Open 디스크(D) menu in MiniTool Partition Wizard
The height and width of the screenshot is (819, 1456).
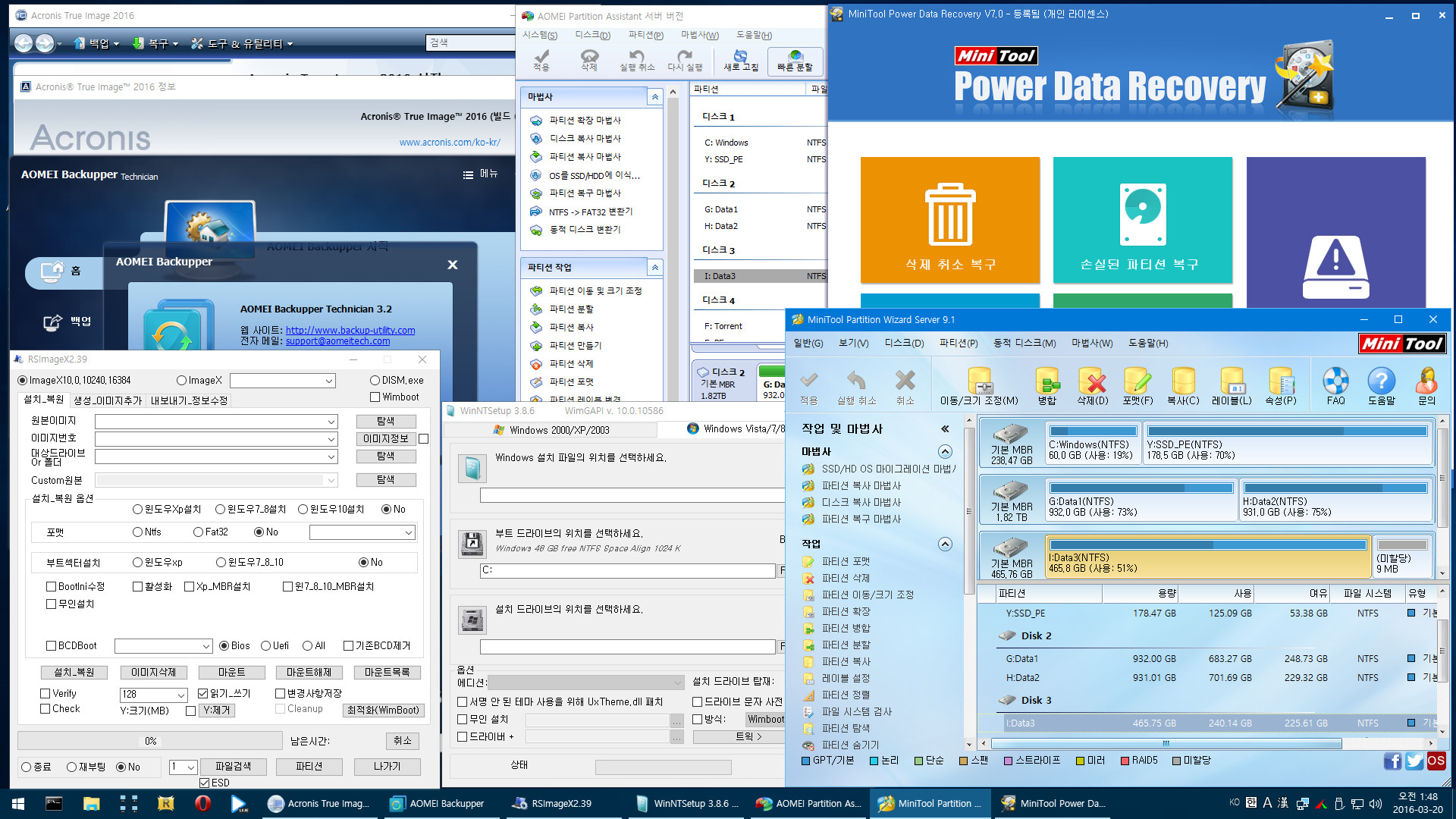904,343
